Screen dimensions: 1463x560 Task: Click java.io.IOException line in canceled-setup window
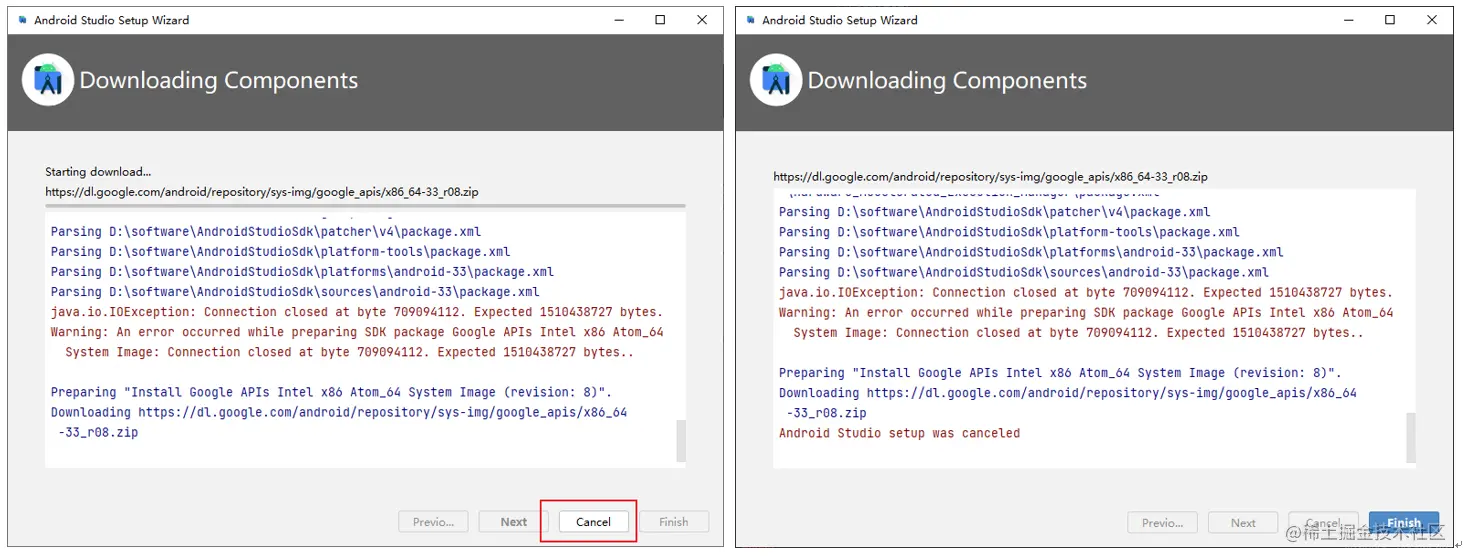1086,292
